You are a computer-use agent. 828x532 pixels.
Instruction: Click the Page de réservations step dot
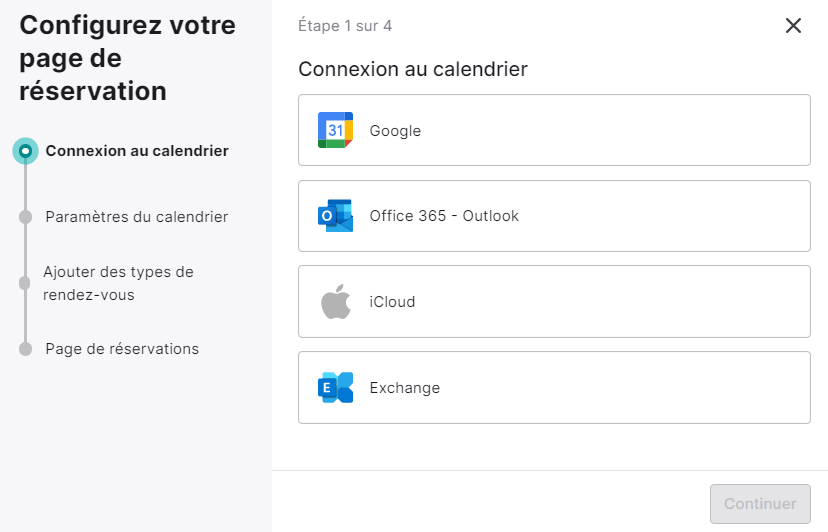coord(25,349)
